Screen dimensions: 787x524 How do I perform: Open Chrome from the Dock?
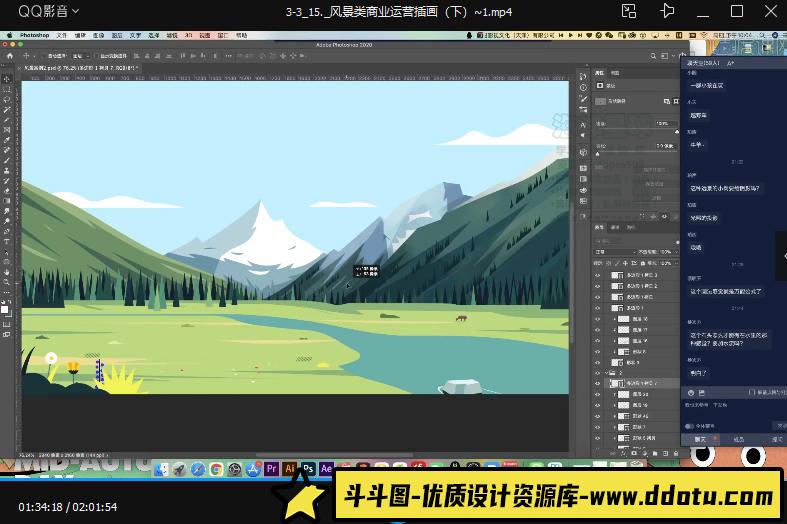(216, 469)
